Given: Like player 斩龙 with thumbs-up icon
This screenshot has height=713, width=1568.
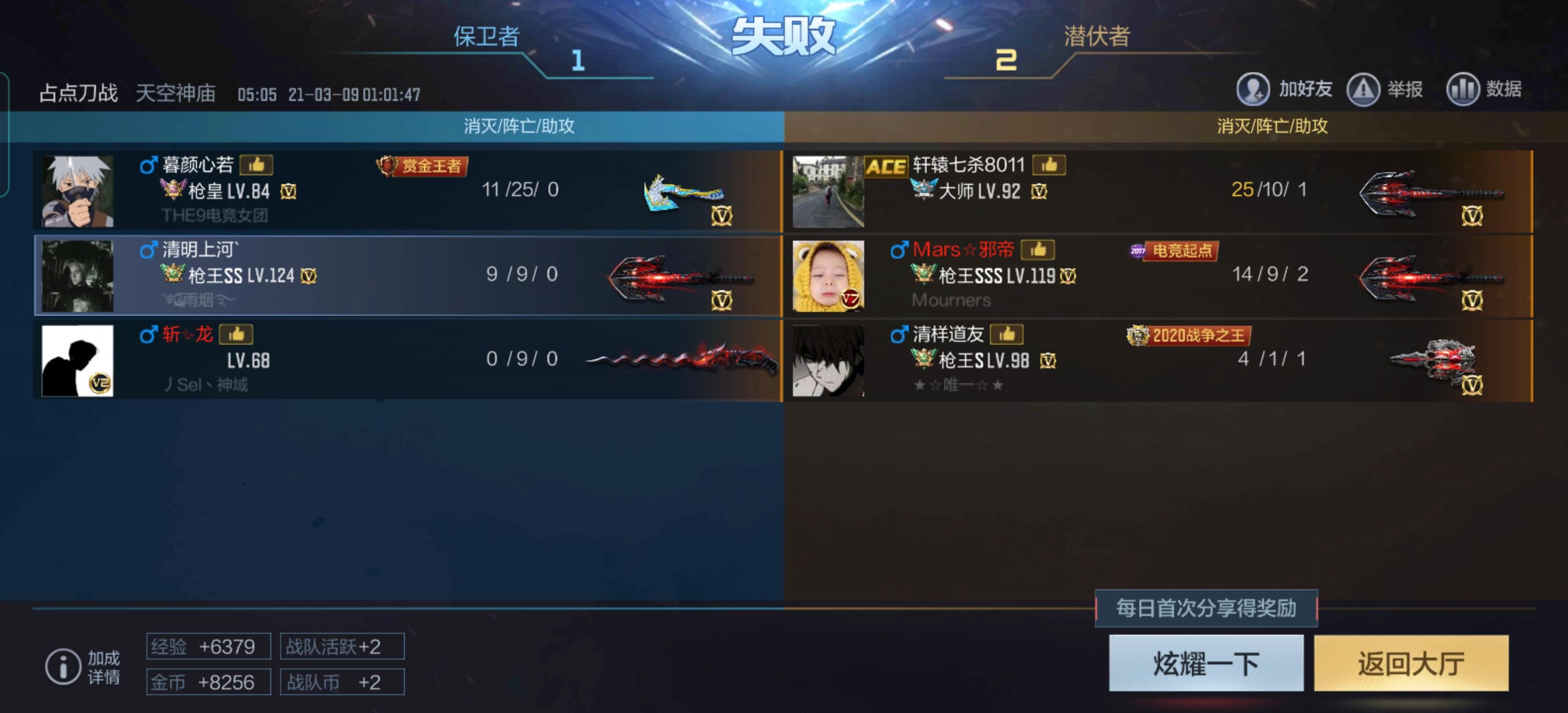Looking at the screenshot, I should [x=236, y=334].
